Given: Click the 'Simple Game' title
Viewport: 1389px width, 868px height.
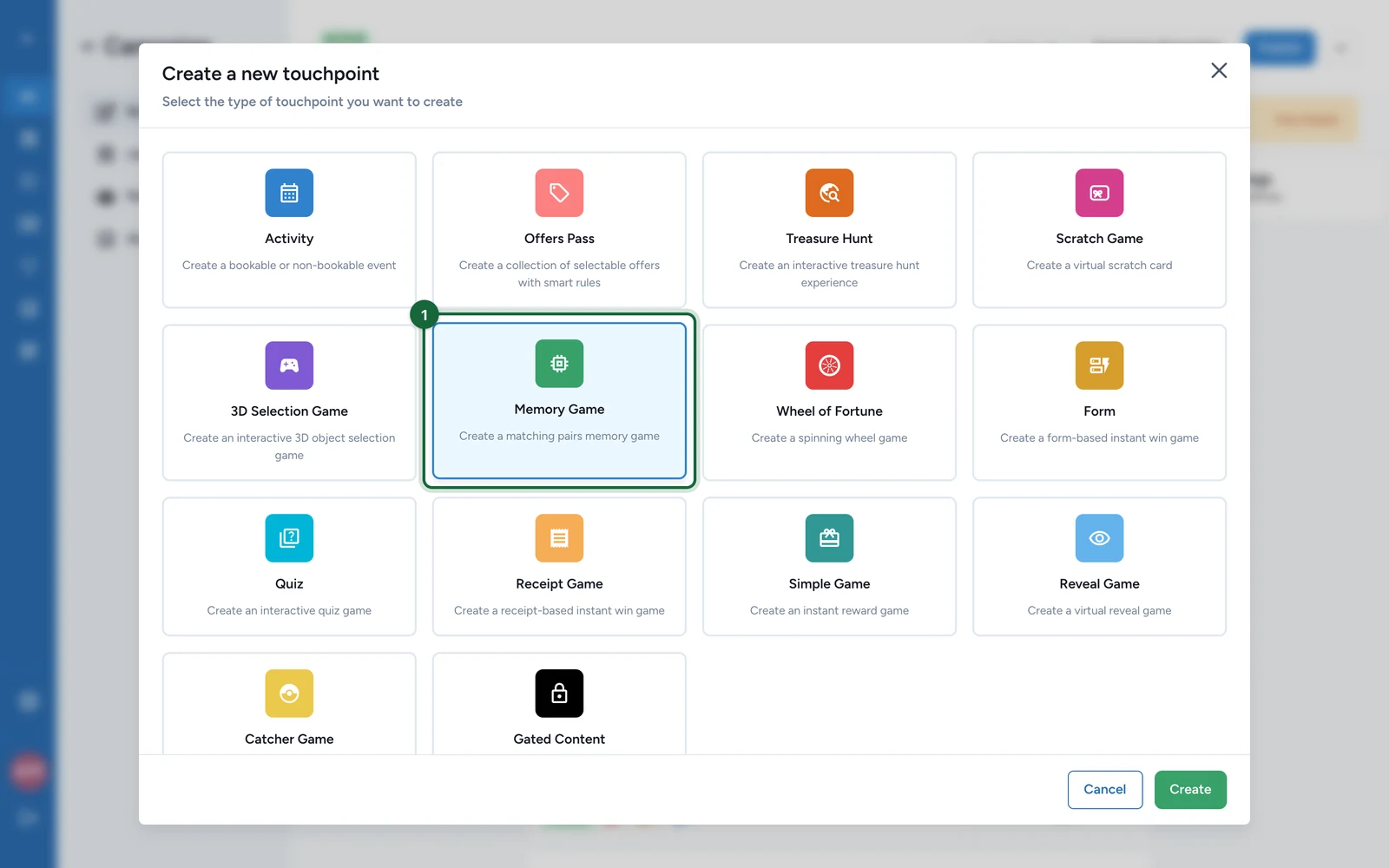Looking at the screenshot, I should (829, 584).
